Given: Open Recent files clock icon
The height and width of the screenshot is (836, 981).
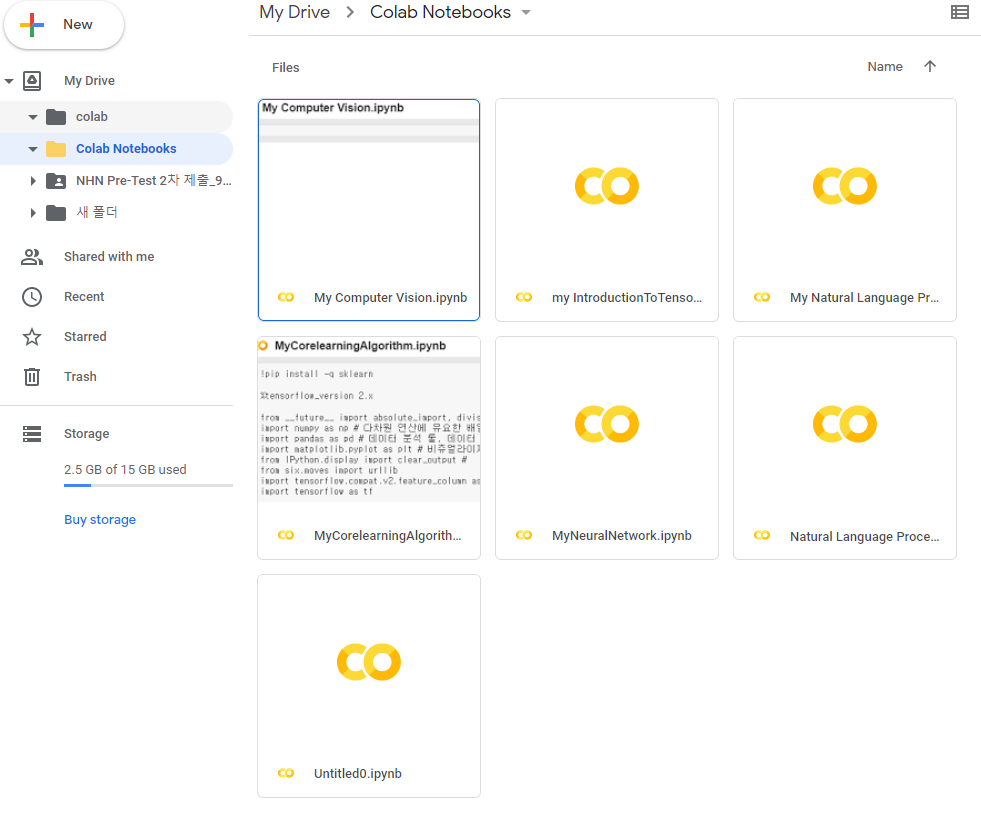Looking at the screenshot, I should point(32,297).
